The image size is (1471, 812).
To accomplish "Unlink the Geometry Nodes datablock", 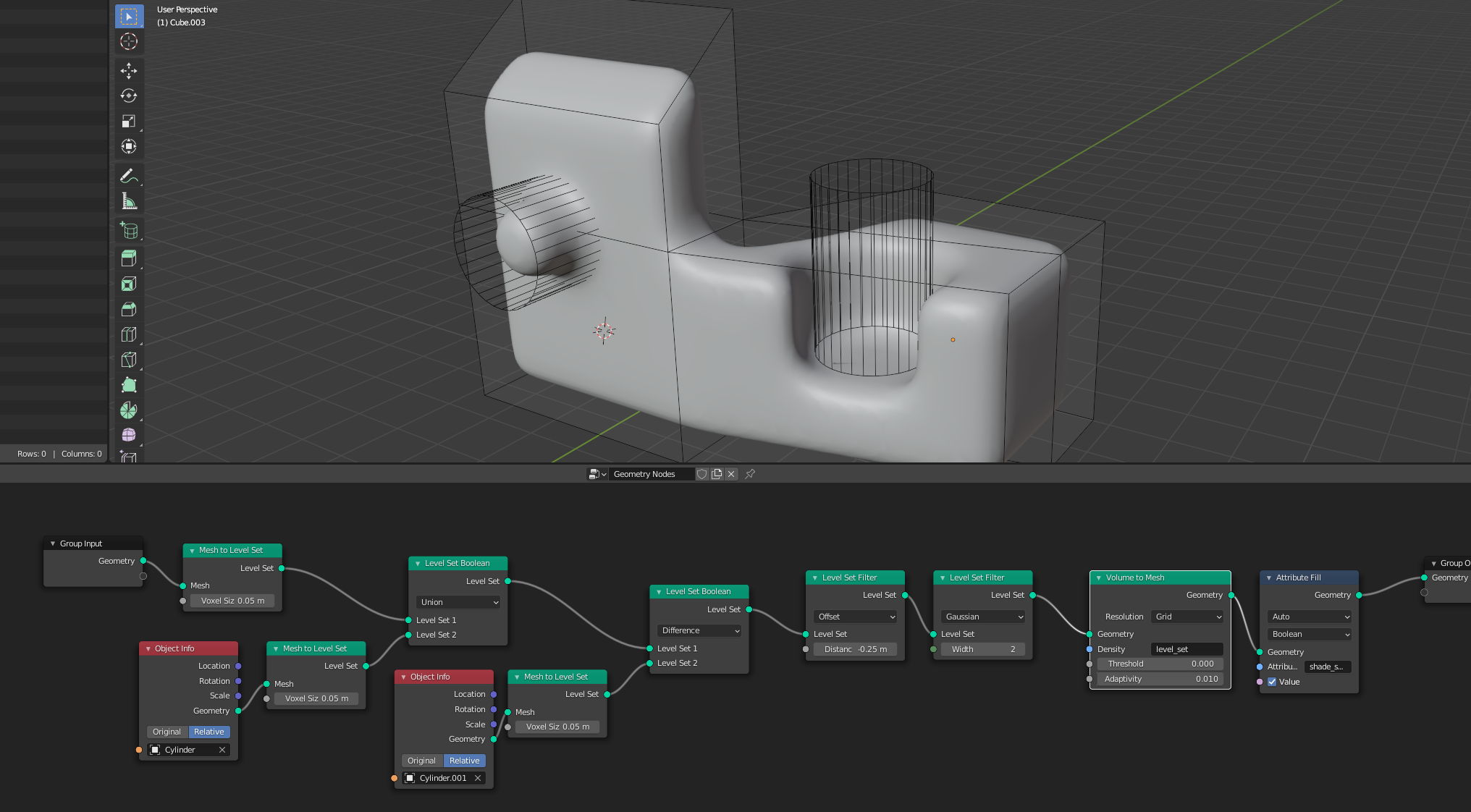I will coord(731,474).
